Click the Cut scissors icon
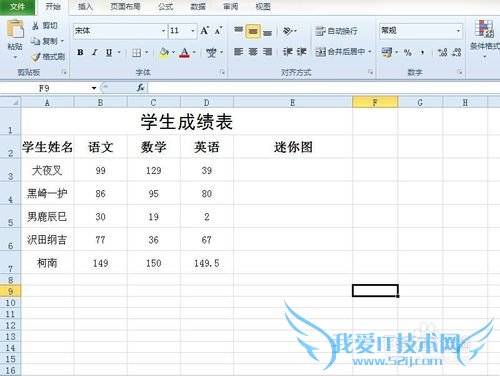 pos(36,26)
